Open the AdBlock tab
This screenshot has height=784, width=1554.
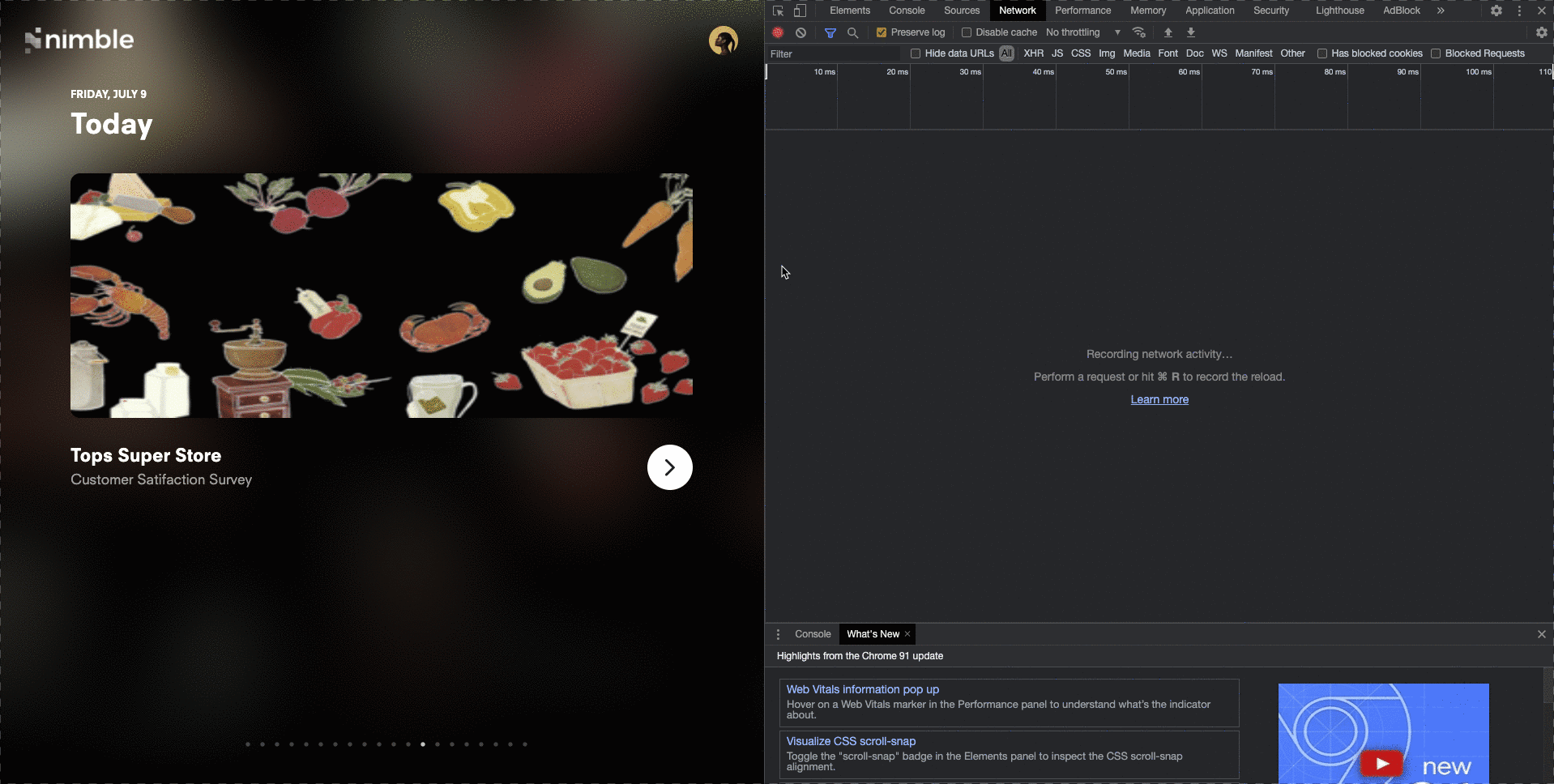(1402, 11)
